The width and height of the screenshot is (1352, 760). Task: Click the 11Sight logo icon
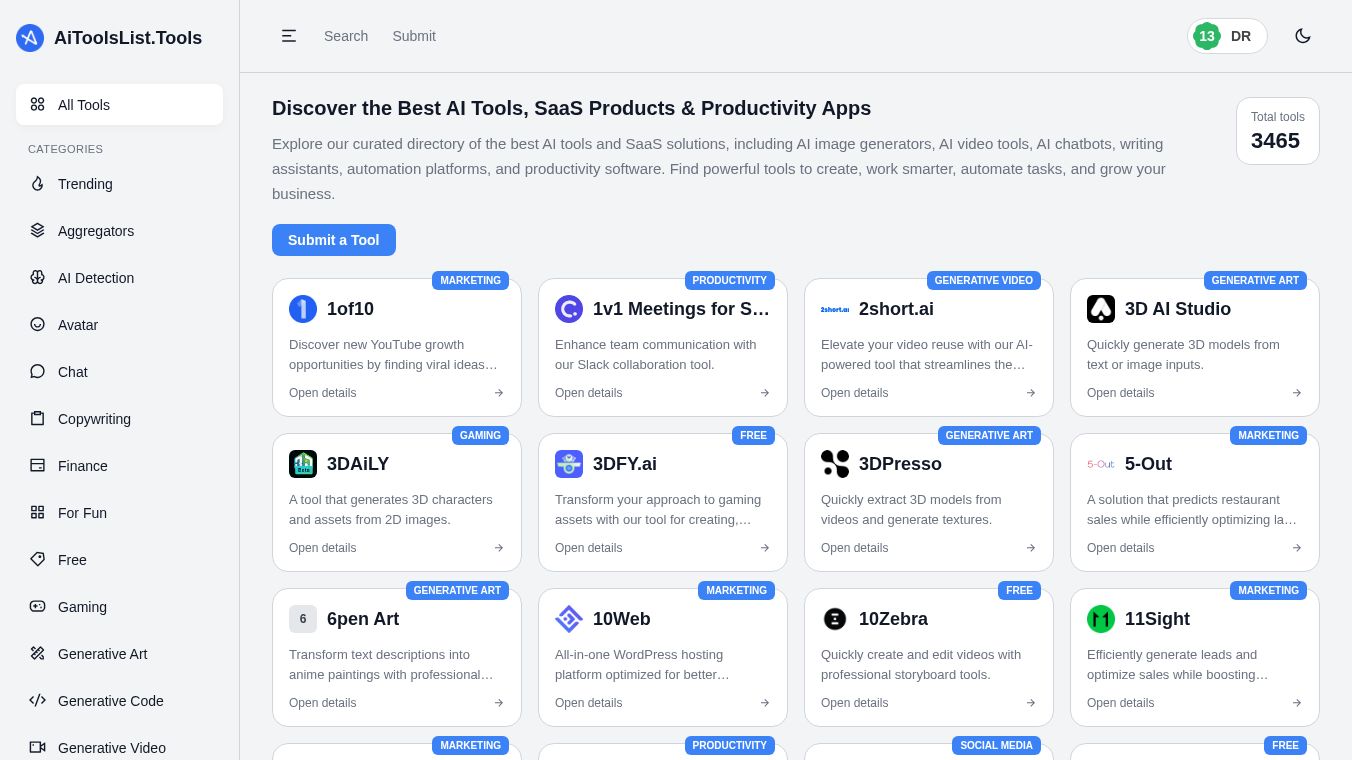[x=1101, y=619]
